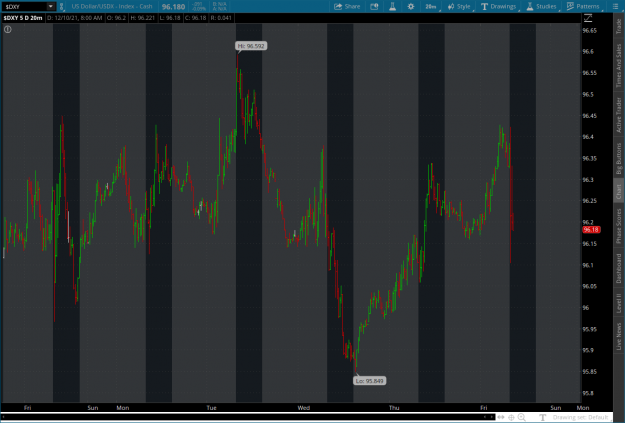
Task: Open the Studies dropdown menu
Action: coord(541,6)
